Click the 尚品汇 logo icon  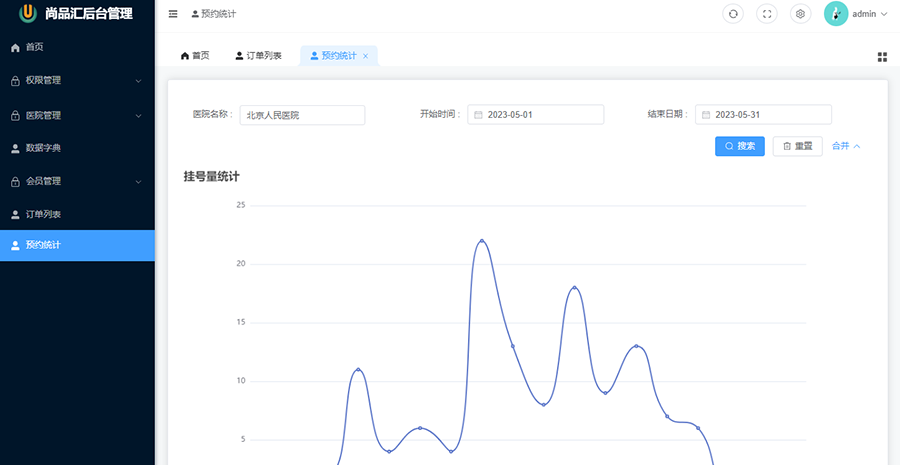[x=28, y=13]
